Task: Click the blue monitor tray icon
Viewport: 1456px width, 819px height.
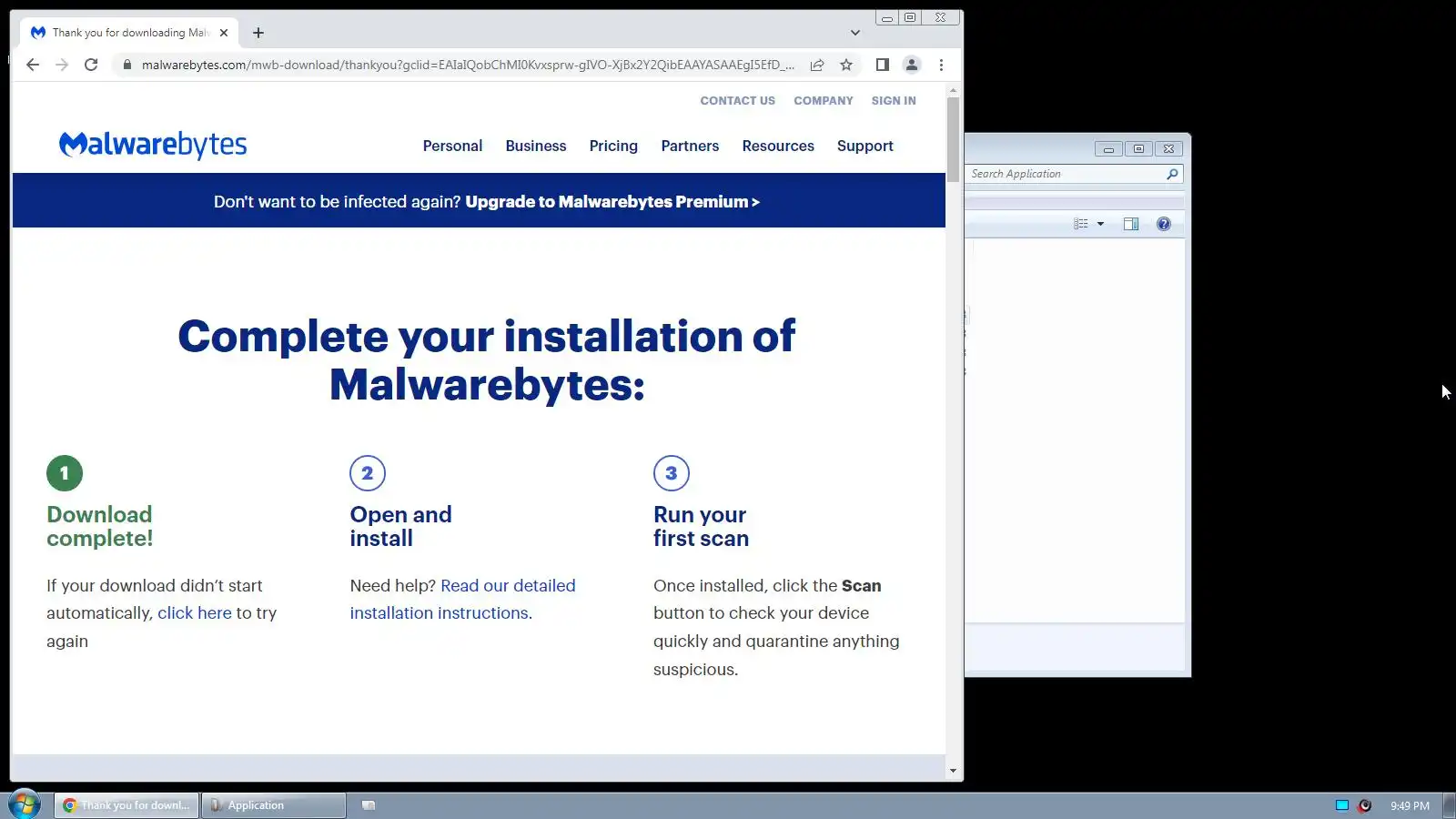Action: (x=1342, y=805)
